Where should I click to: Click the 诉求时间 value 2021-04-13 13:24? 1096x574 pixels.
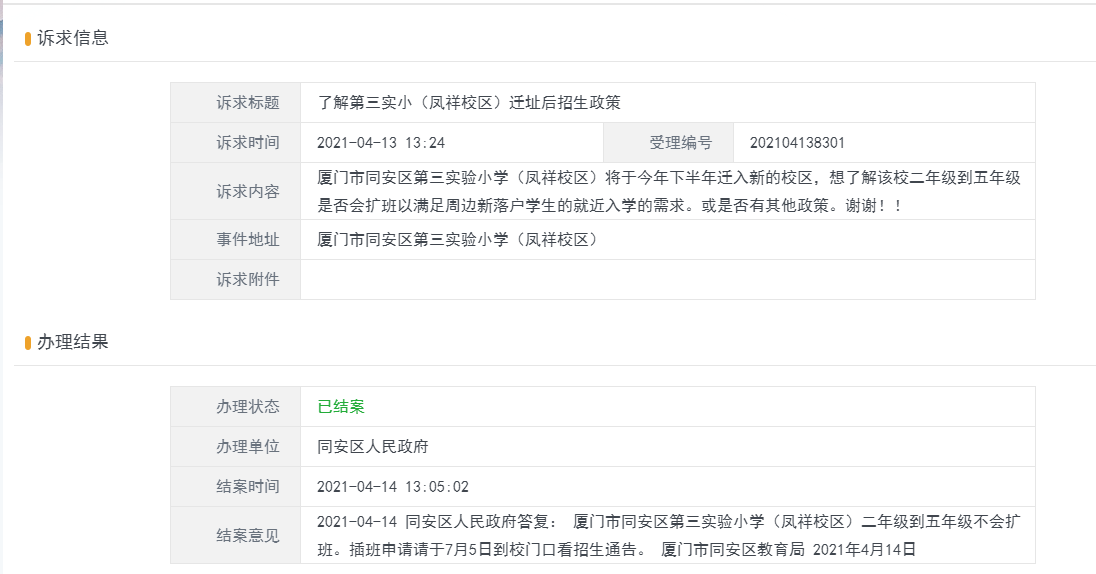(x=381, y=143)
